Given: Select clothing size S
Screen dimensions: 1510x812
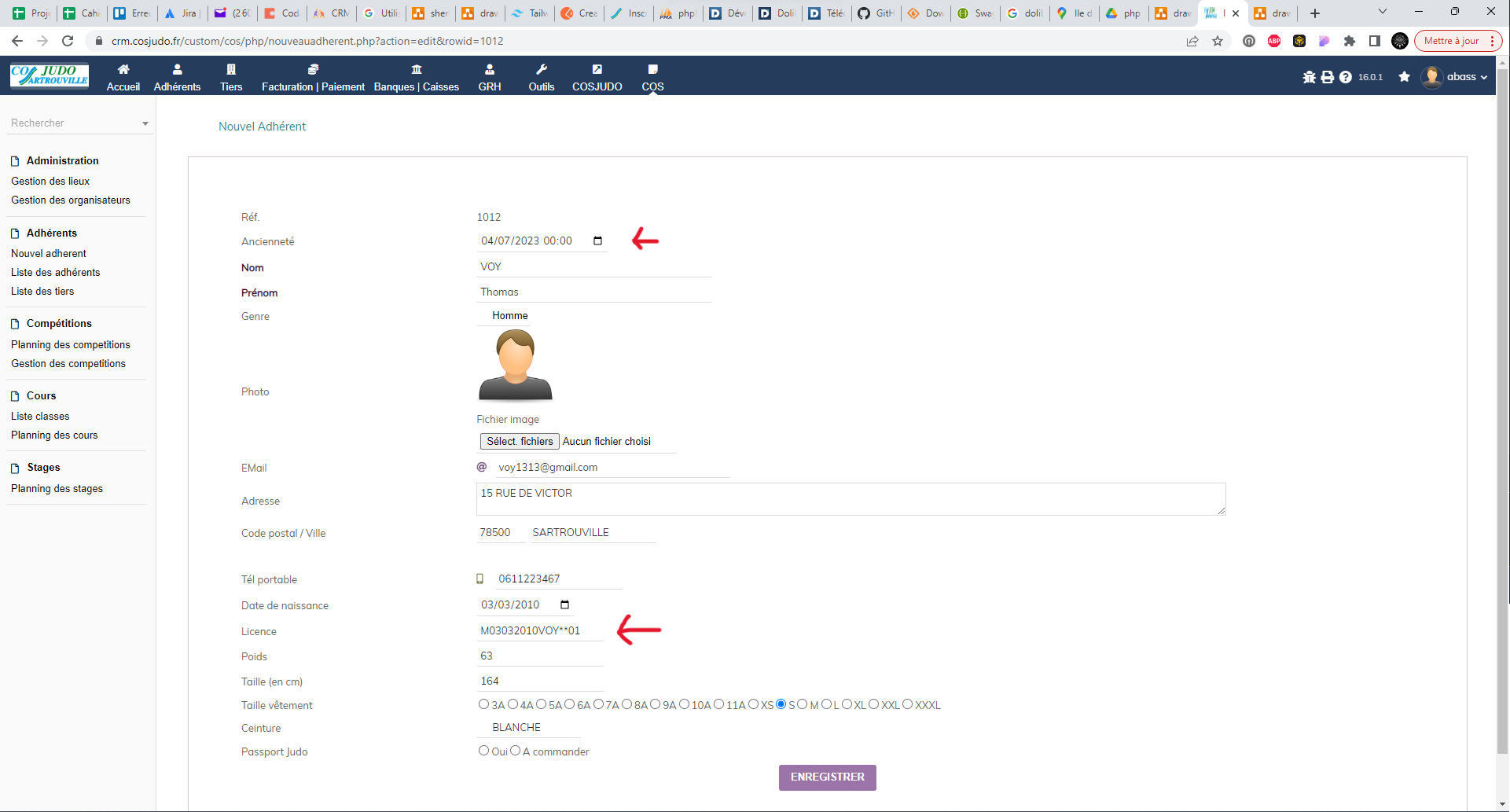Looking at the screenshot, I should click(781, 704).
